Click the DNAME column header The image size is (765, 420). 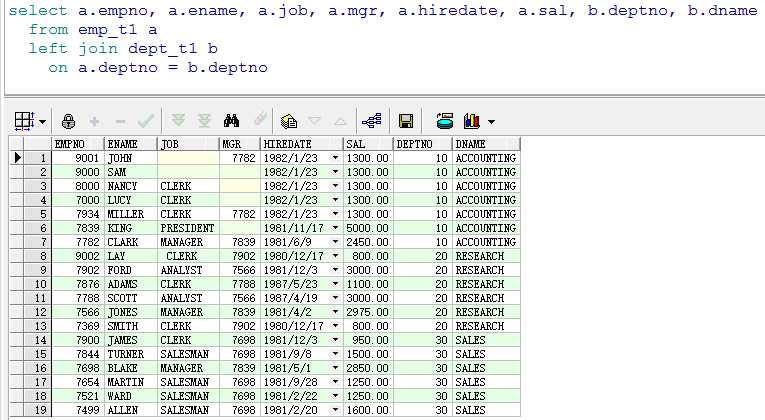486,144
